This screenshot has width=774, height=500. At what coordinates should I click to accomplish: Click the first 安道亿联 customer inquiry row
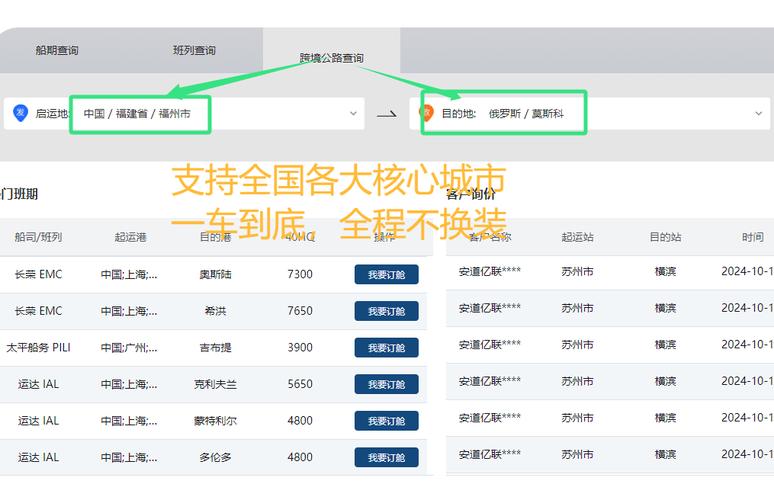click(x=490, y=271)
